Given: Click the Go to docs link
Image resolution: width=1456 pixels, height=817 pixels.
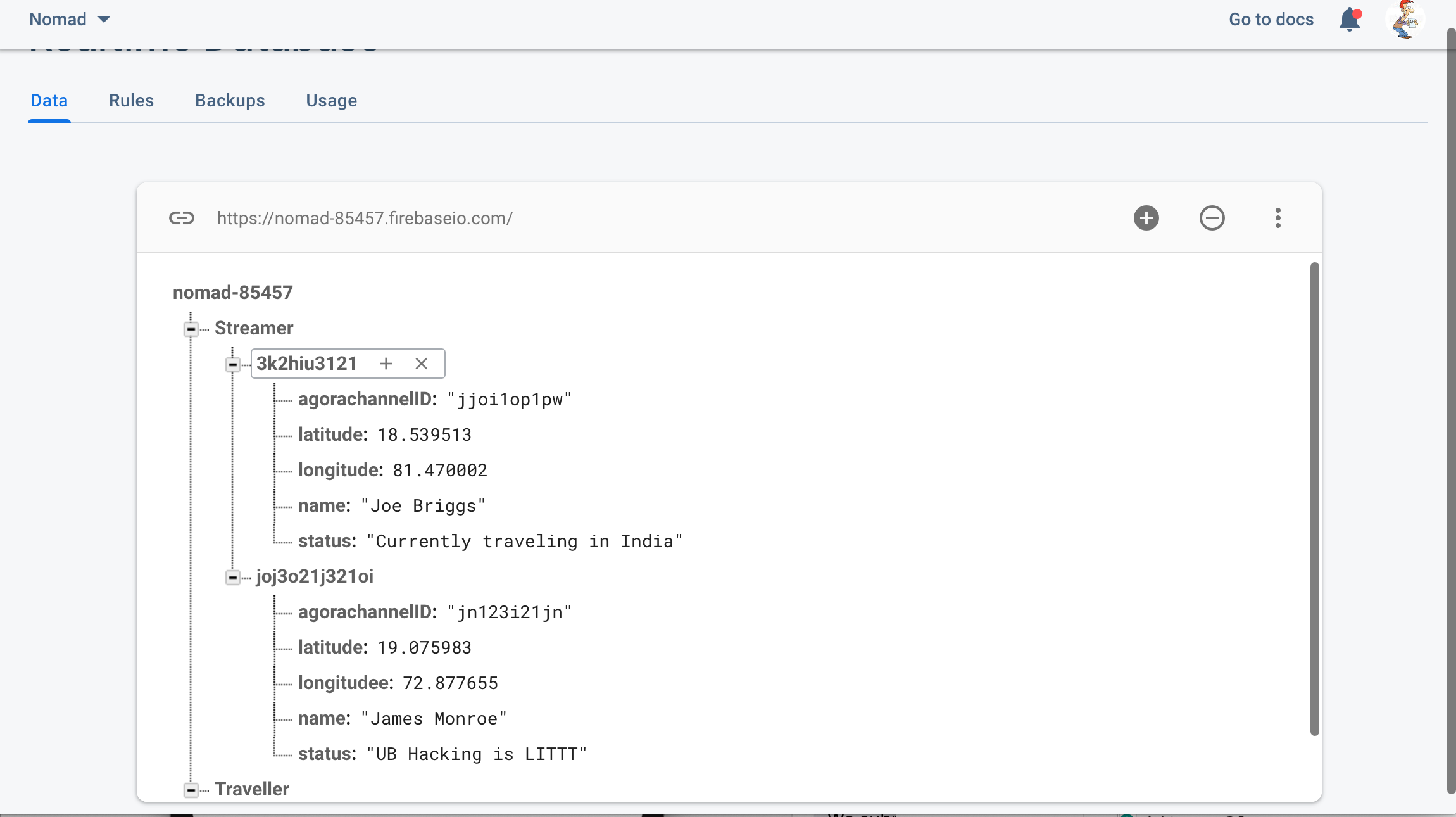Looking at the screenshot, I should coord(1271,20).
